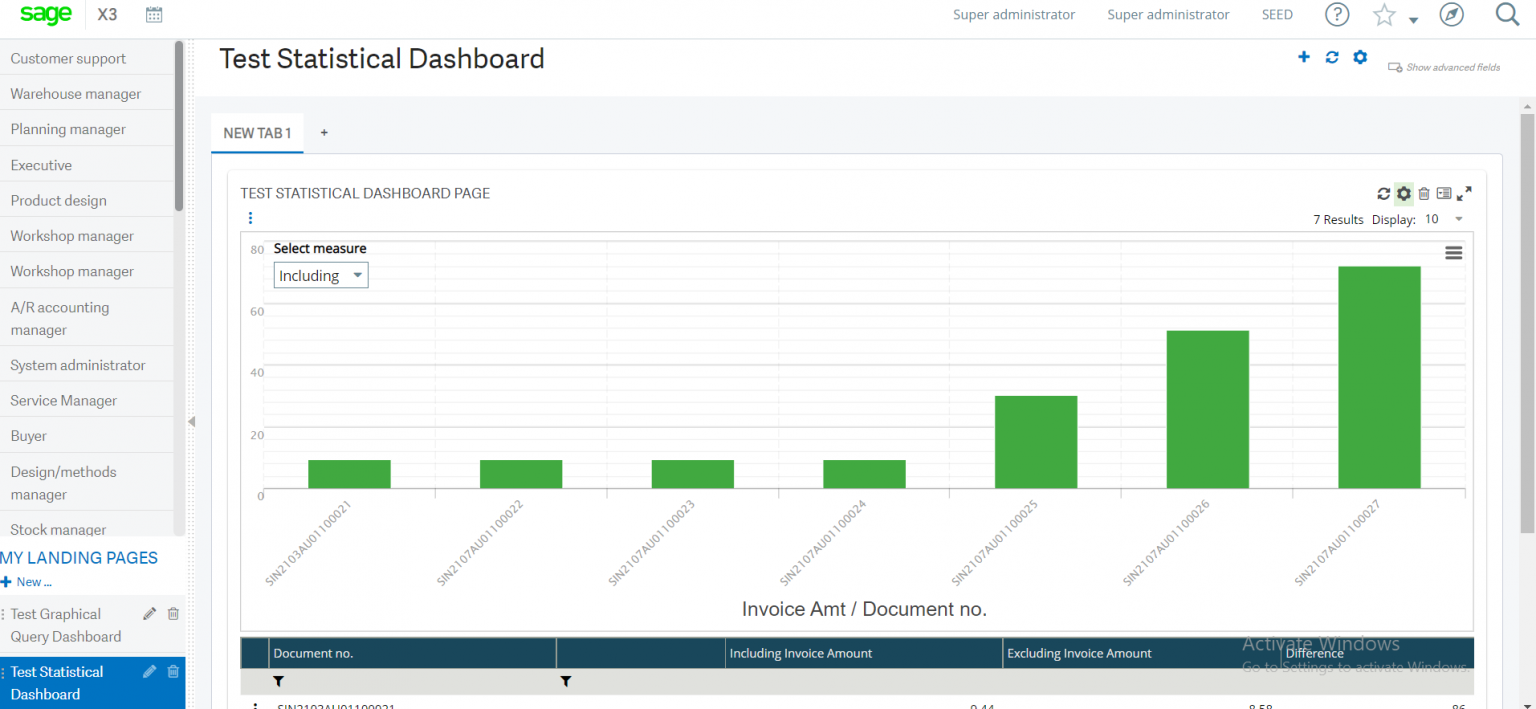Open the widget settings gear icon

pyautogui.click(x=1403, y=193)
